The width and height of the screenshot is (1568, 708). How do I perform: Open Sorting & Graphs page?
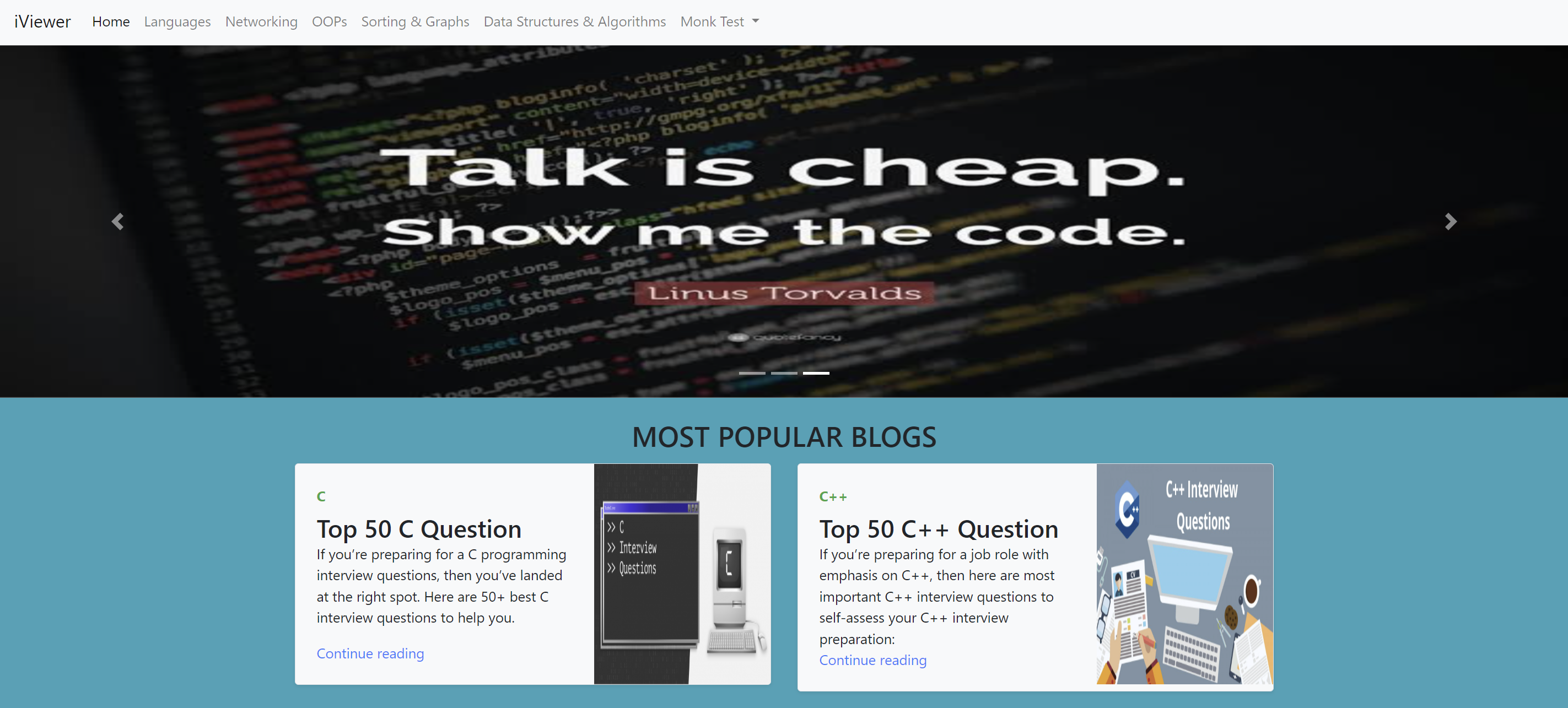[415, 22]
